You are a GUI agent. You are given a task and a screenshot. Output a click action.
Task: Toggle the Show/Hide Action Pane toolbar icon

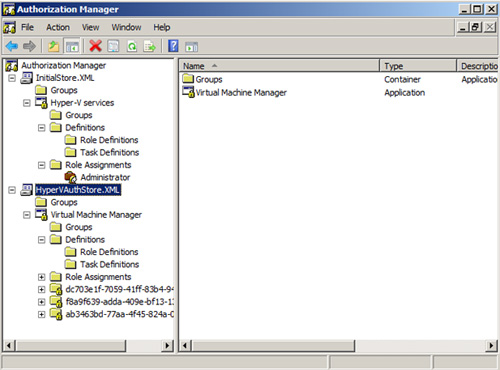[x=192, y=46]
